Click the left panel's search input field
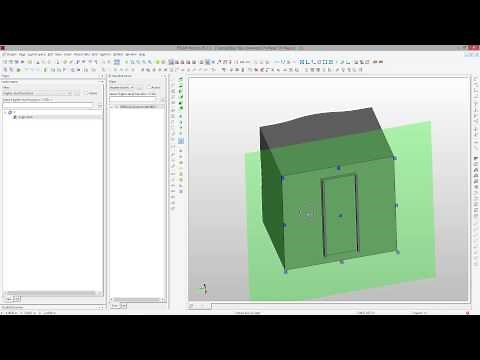This screenshot has height=360, width=480. (49, 106)
